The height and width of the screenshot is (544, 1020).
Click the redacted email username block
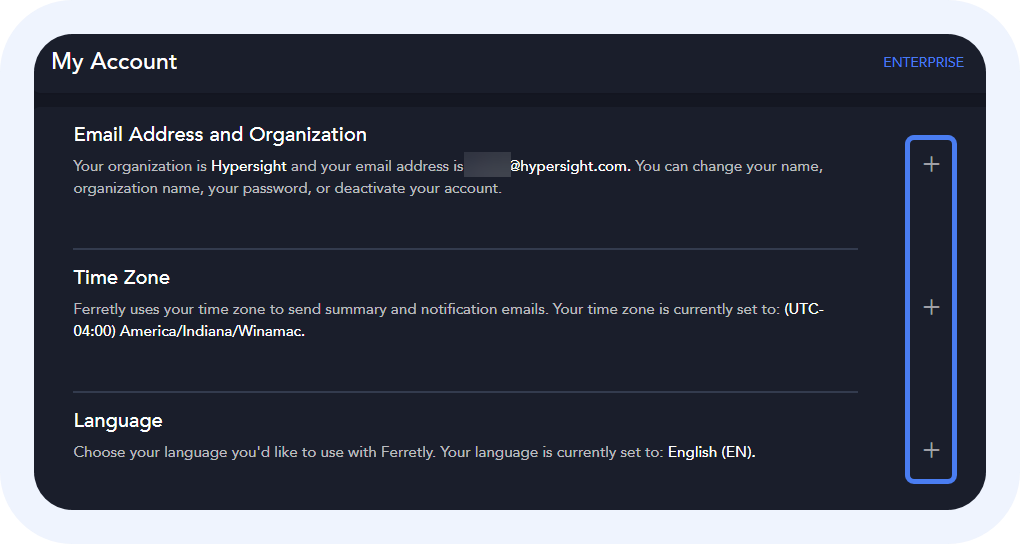(487, 166)
